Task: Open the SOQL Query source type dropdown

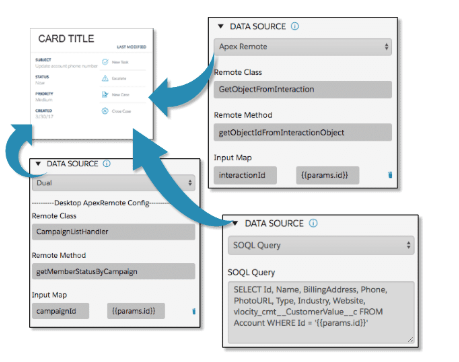Action: [x=321, y=245]
